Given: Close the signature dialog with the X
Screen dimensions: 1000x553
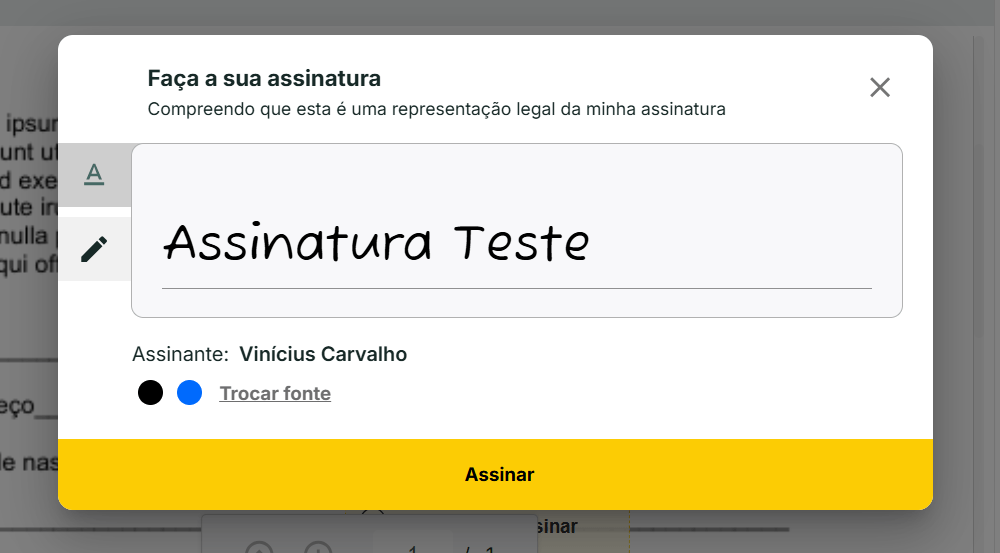Looking at the screenshot, I should 880,87.
